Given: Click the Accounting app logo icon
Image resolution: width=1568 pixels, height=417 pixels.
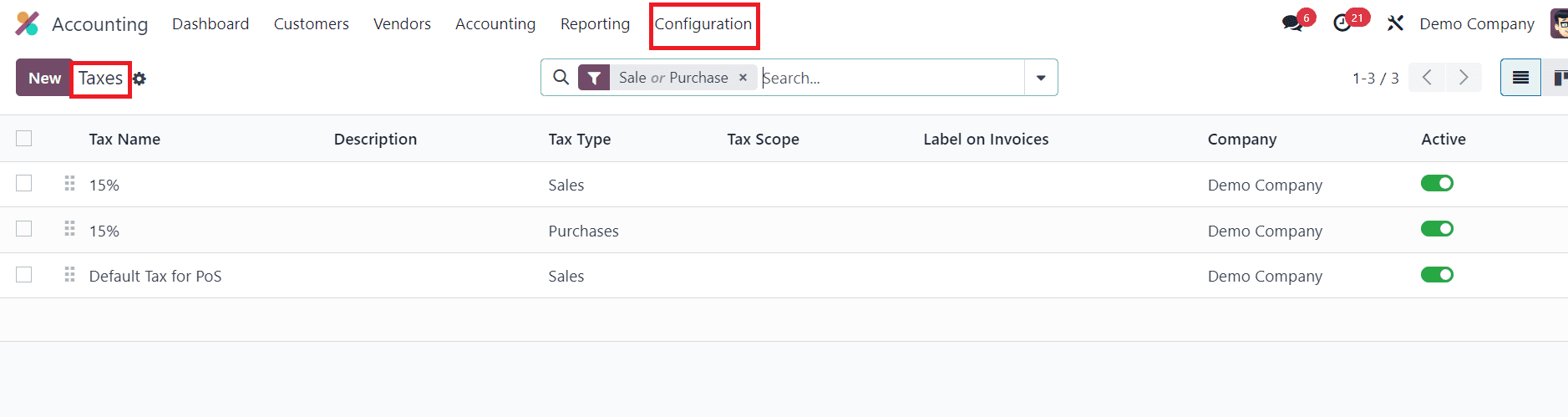Looking at the screenshot, I should click(27, 23).
